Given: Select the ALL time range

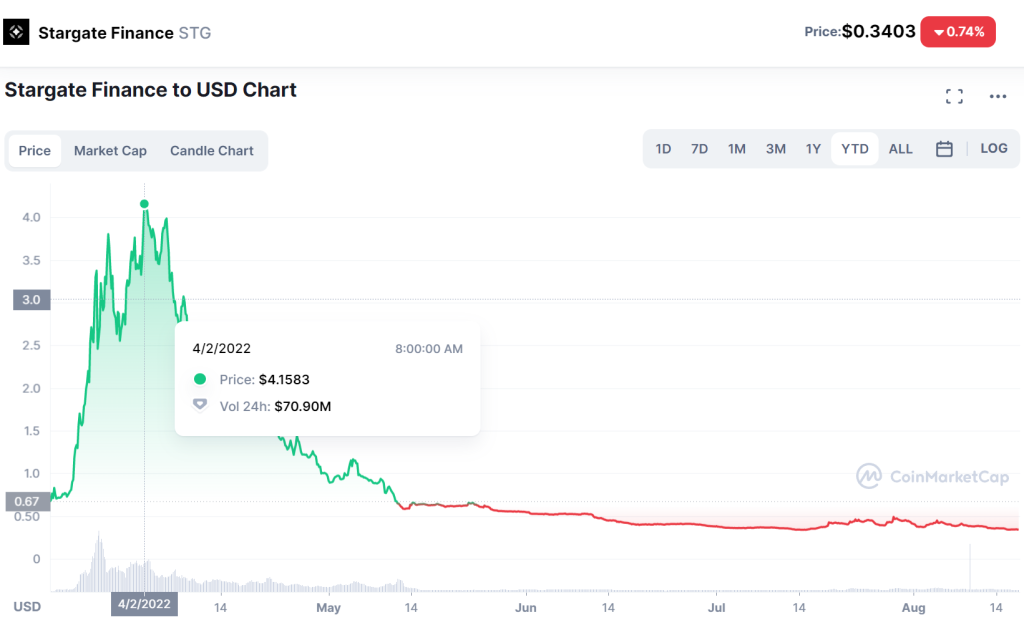Looking at the screenshot, I should [901, 149].
